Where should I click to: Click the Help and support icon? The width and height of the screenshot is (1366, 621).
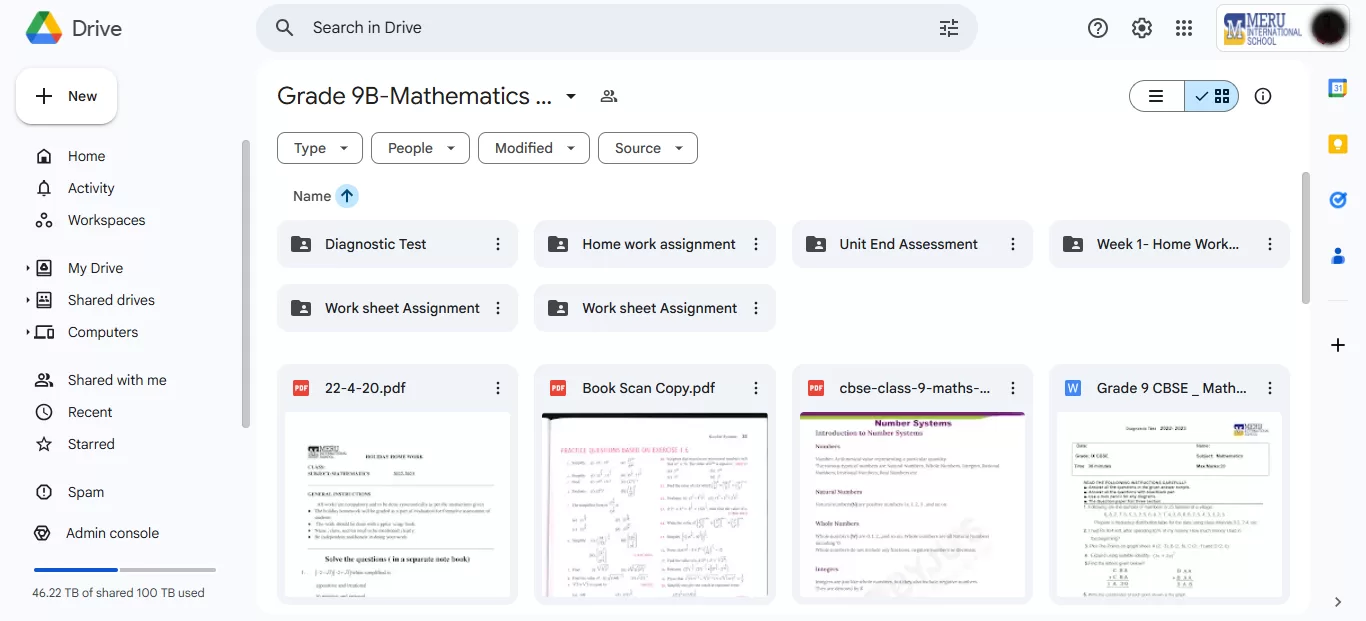(x=1098, y=28)
